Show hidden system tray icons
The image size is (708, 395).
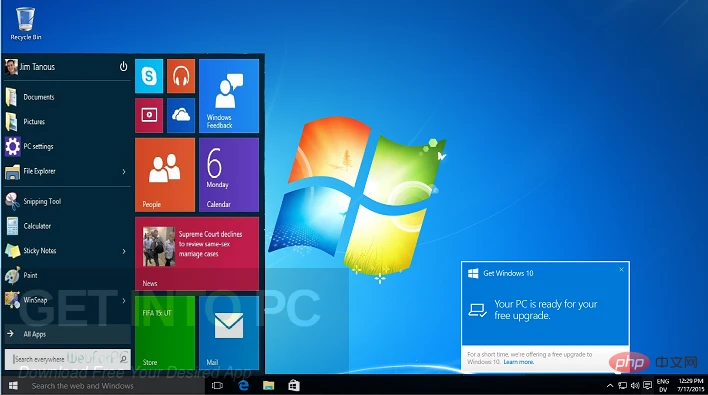point(610,386)
